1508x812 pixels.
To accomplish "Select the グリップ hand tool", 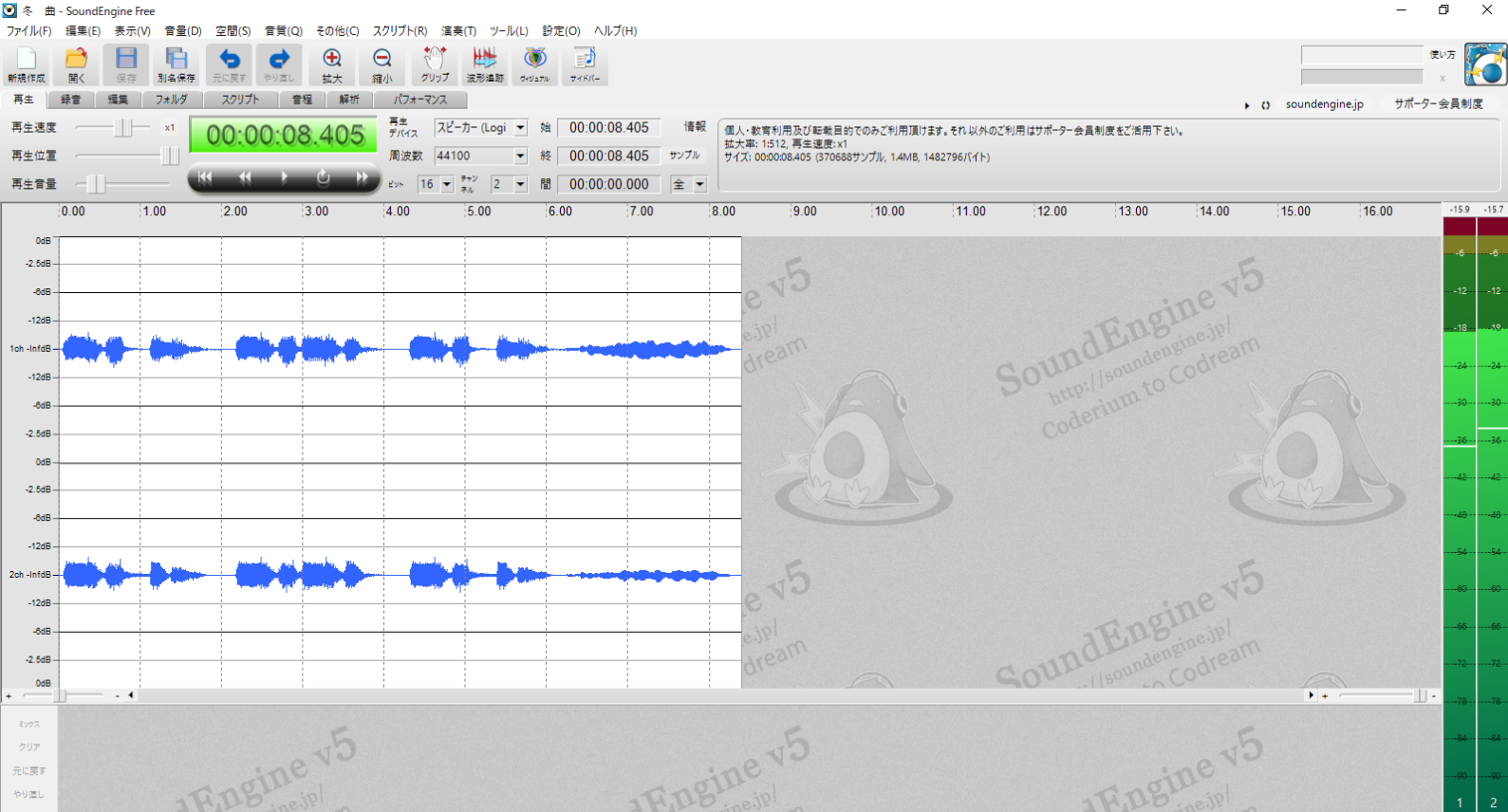I will click(x=435, y=65).
